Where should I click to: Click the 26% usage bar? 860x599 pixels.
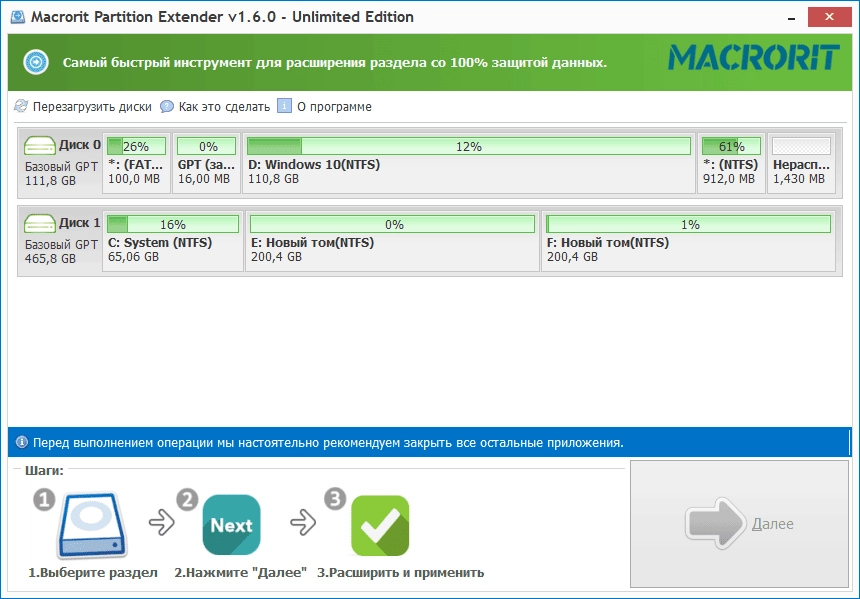click(x=136, y=146)
